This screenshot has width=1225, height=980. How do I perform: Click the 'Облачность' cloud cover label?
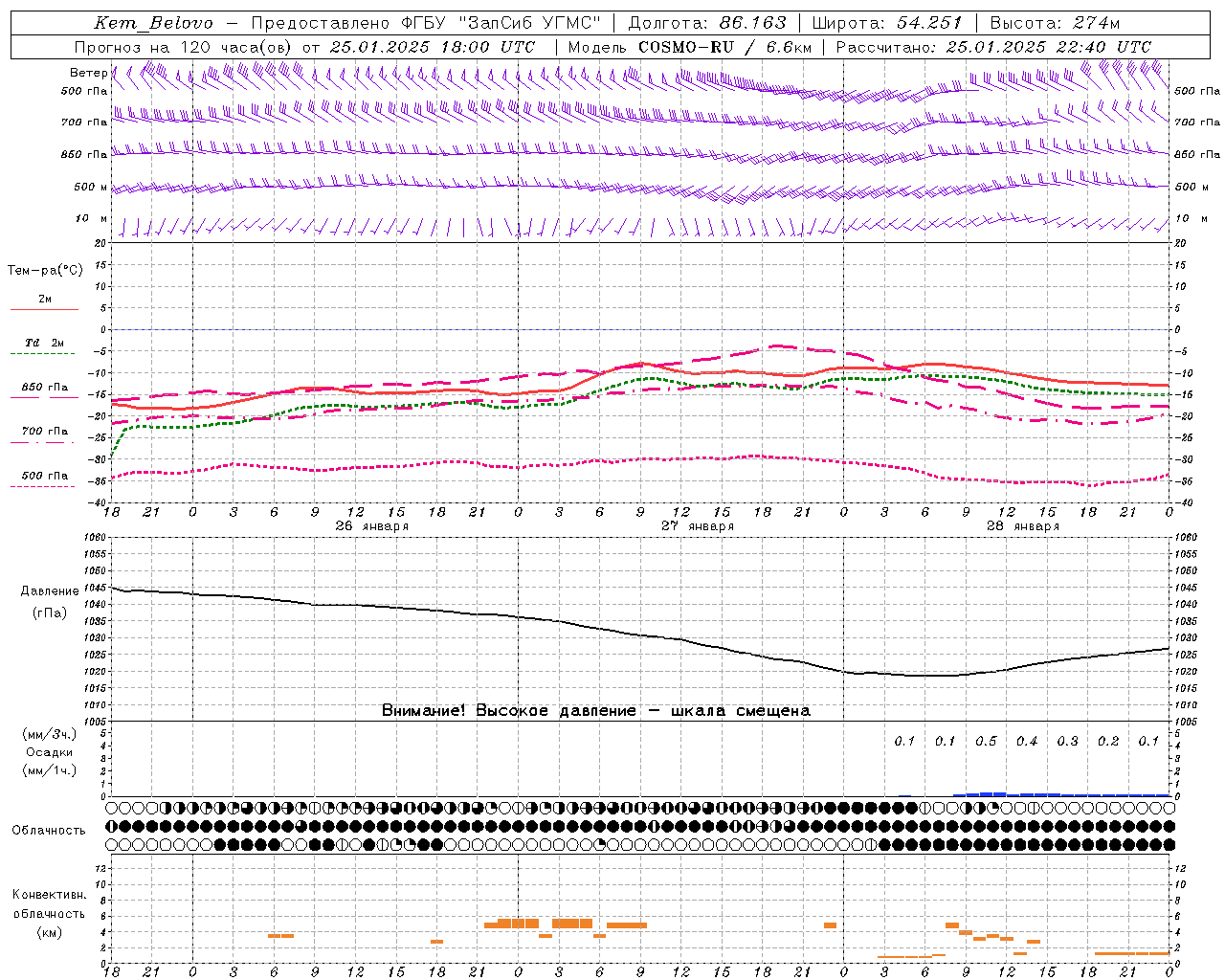coord(49,831)
